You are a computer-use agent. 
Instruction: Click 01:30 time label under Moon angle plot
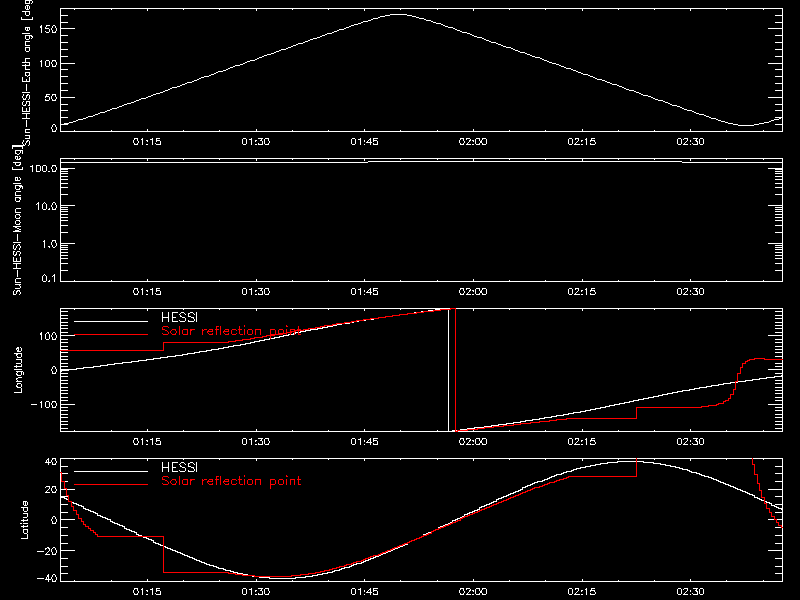click(256, 291)
